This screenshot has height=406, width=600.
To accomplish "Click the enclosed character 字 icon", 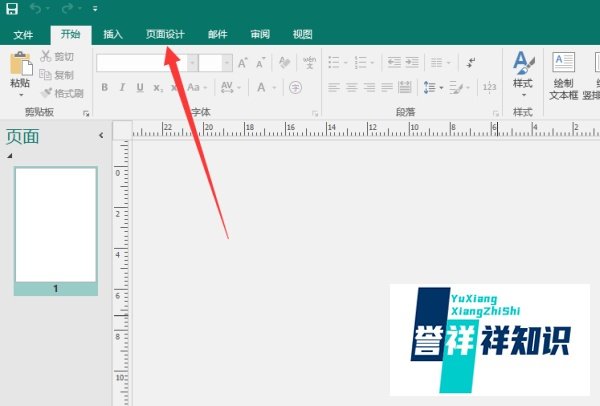I will coord(295,88).
